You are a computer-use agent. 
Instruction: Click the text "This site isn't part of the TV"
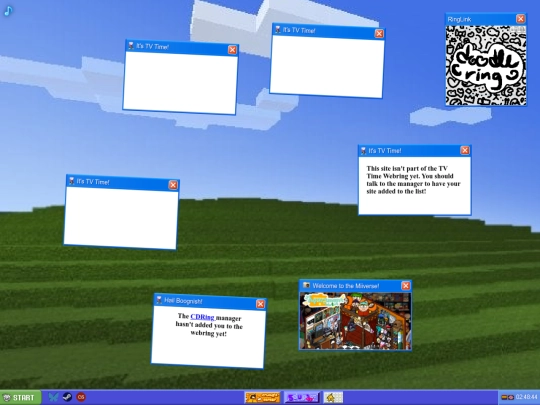(x=407, y=168)
